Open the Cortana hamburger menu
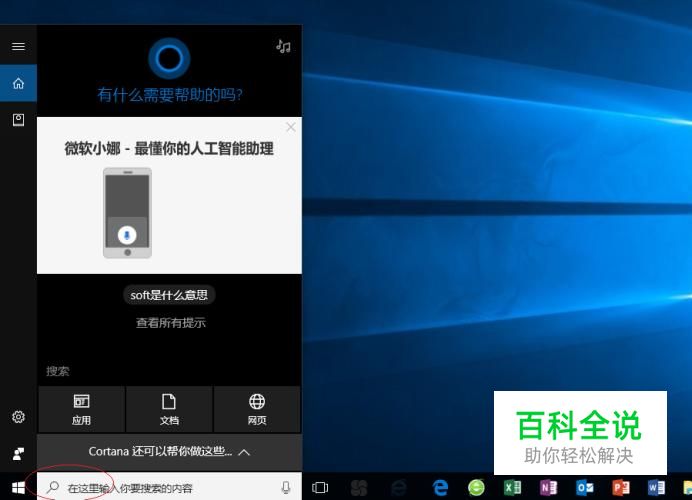Screen dimensions: 692x500 pyautogui.click(x=18, y=46)
